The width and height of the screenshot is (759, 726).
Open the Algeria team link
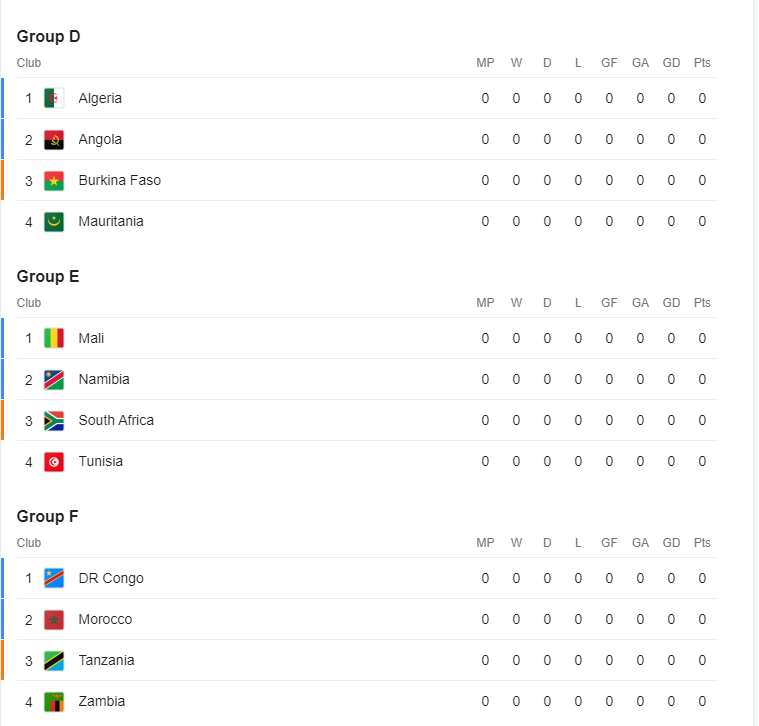(100, 98)
